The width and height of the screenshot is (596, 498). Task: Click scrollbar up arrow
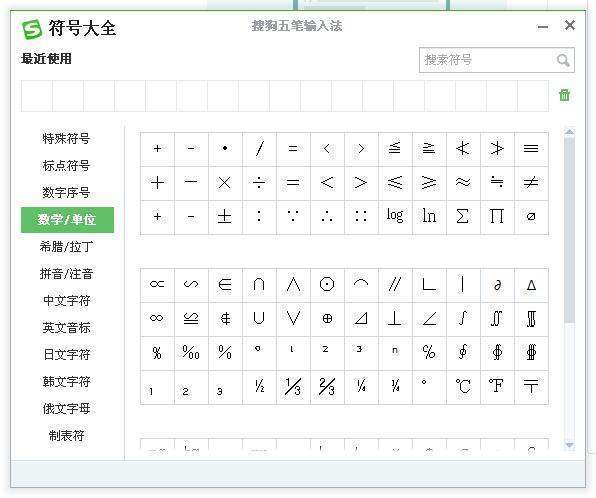tap(569, 132)
